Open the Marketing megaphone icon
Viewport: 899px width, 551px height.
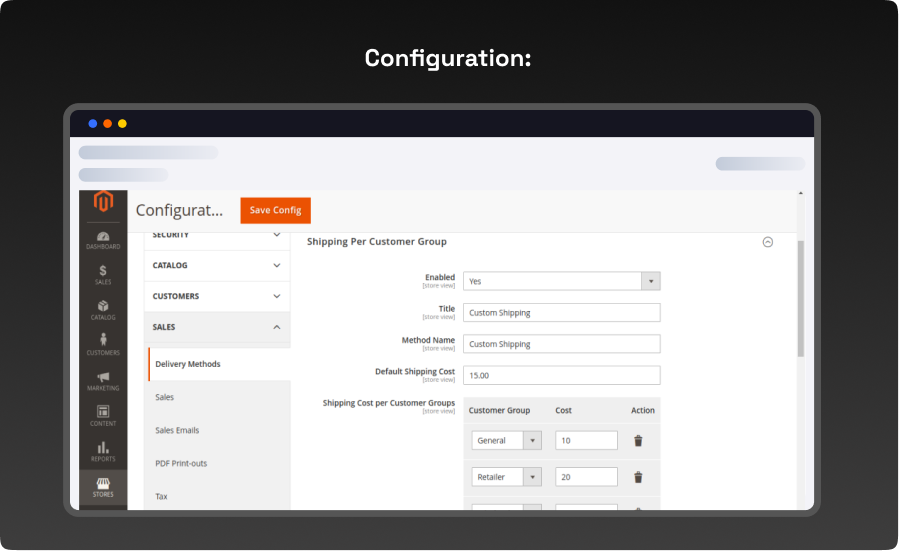point(103,380)
